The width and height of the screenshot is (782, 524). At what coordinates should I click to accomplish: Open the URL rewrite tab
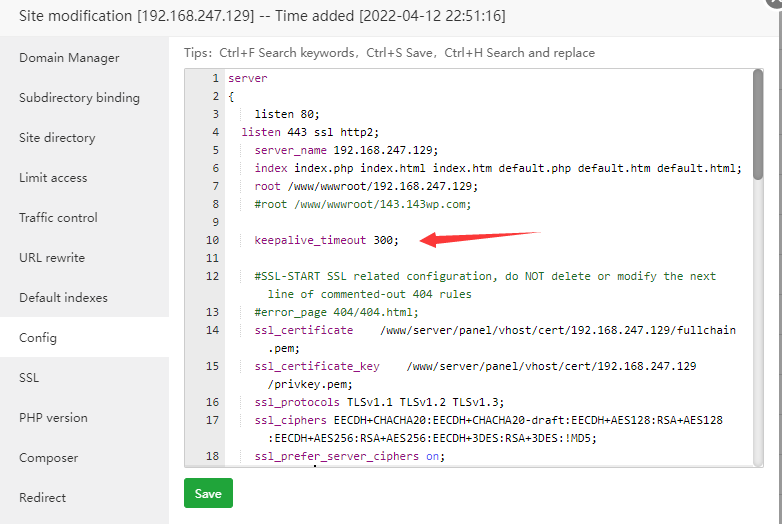(52, 258)
